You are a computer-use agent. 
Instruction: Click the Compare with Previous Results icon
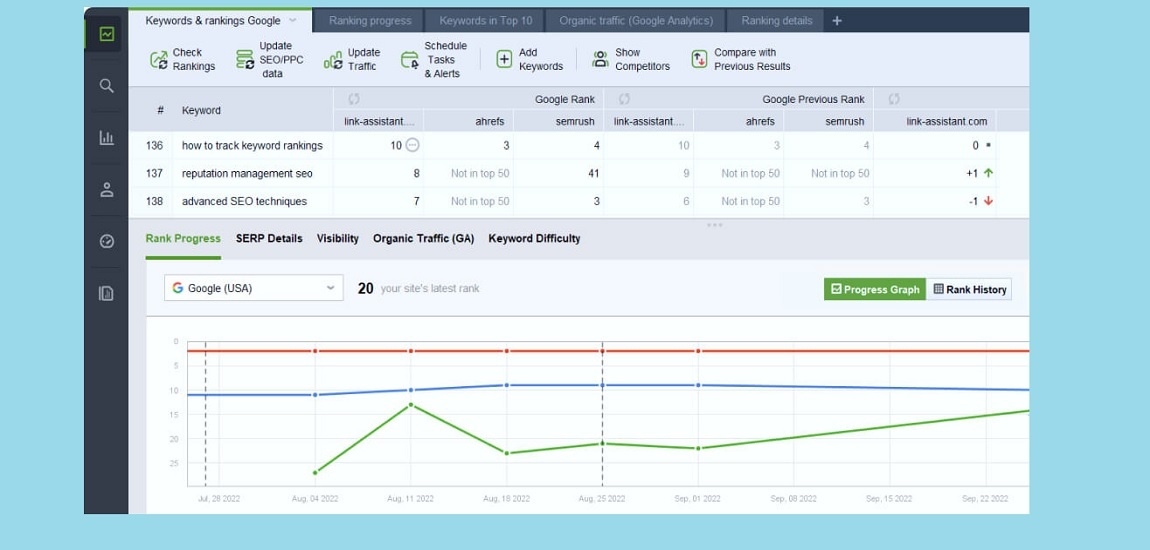pos(700,60)
